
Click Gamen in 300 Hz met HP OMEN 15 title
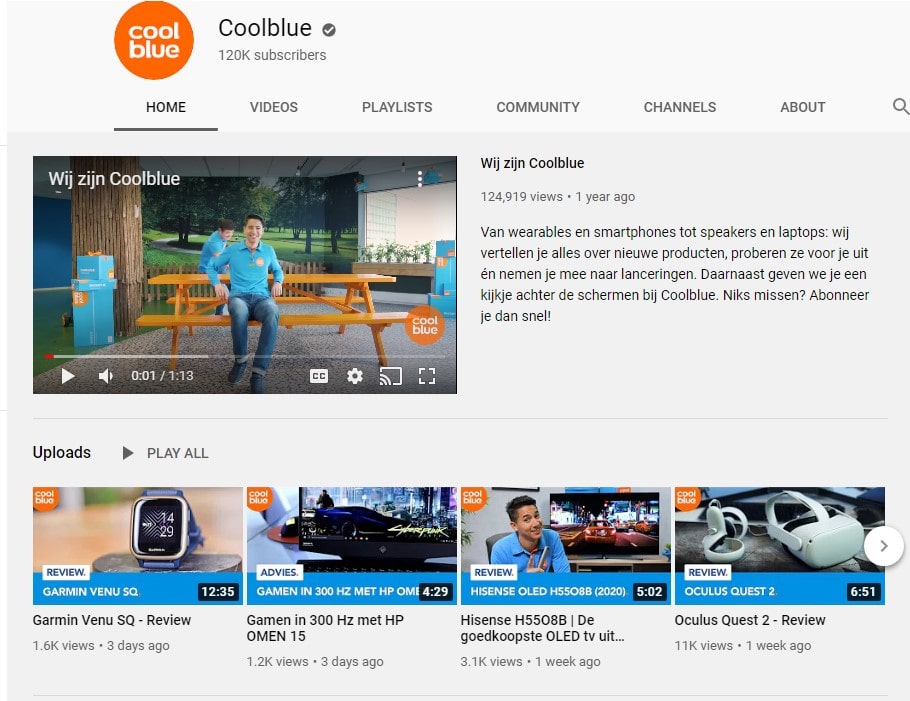click(325, 628)
